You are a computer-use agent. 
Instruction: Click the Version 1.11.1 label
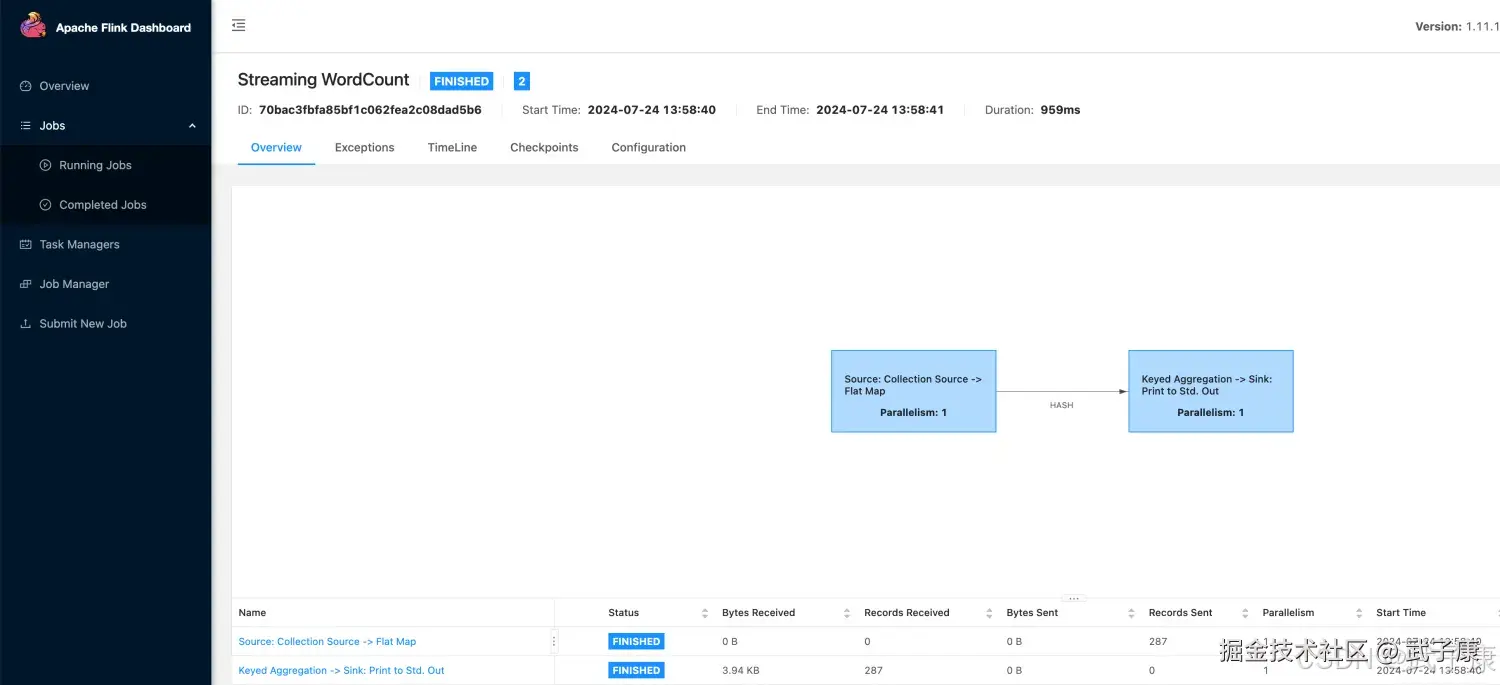point(1457,27)
